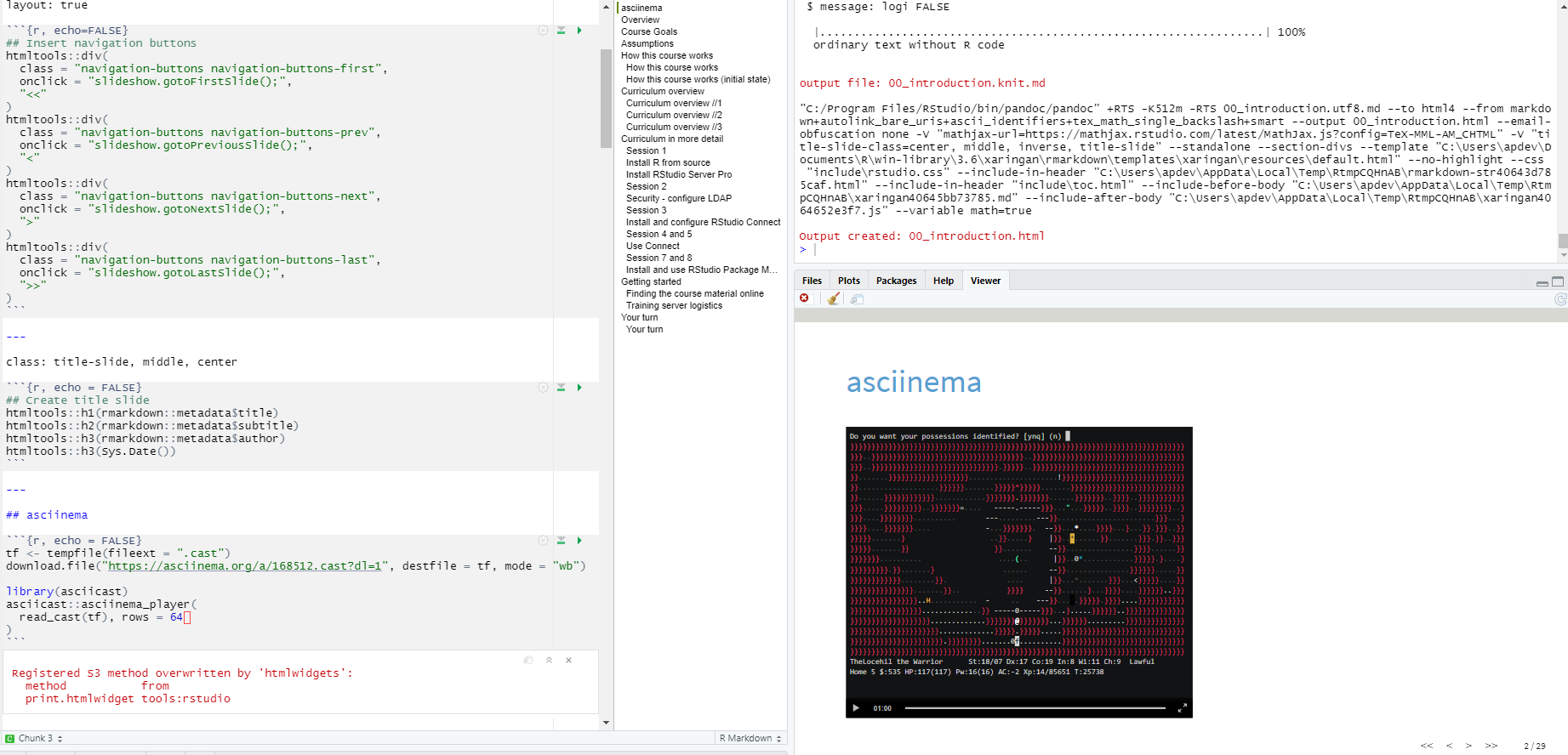The width and height of the screenshot is (1568, 755).
Task: Run all chunks above the navigation buttons chunk
Action: click(x=562, y=31)
